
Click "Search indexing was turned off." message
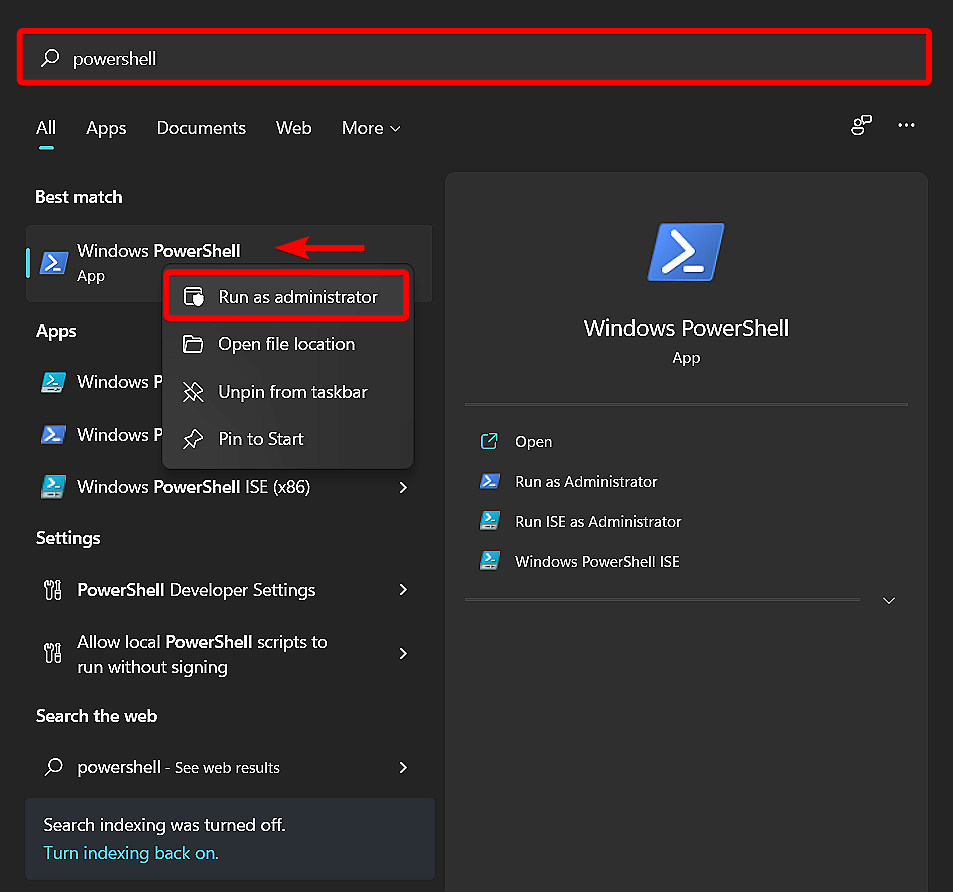click(x=164, y=825)
